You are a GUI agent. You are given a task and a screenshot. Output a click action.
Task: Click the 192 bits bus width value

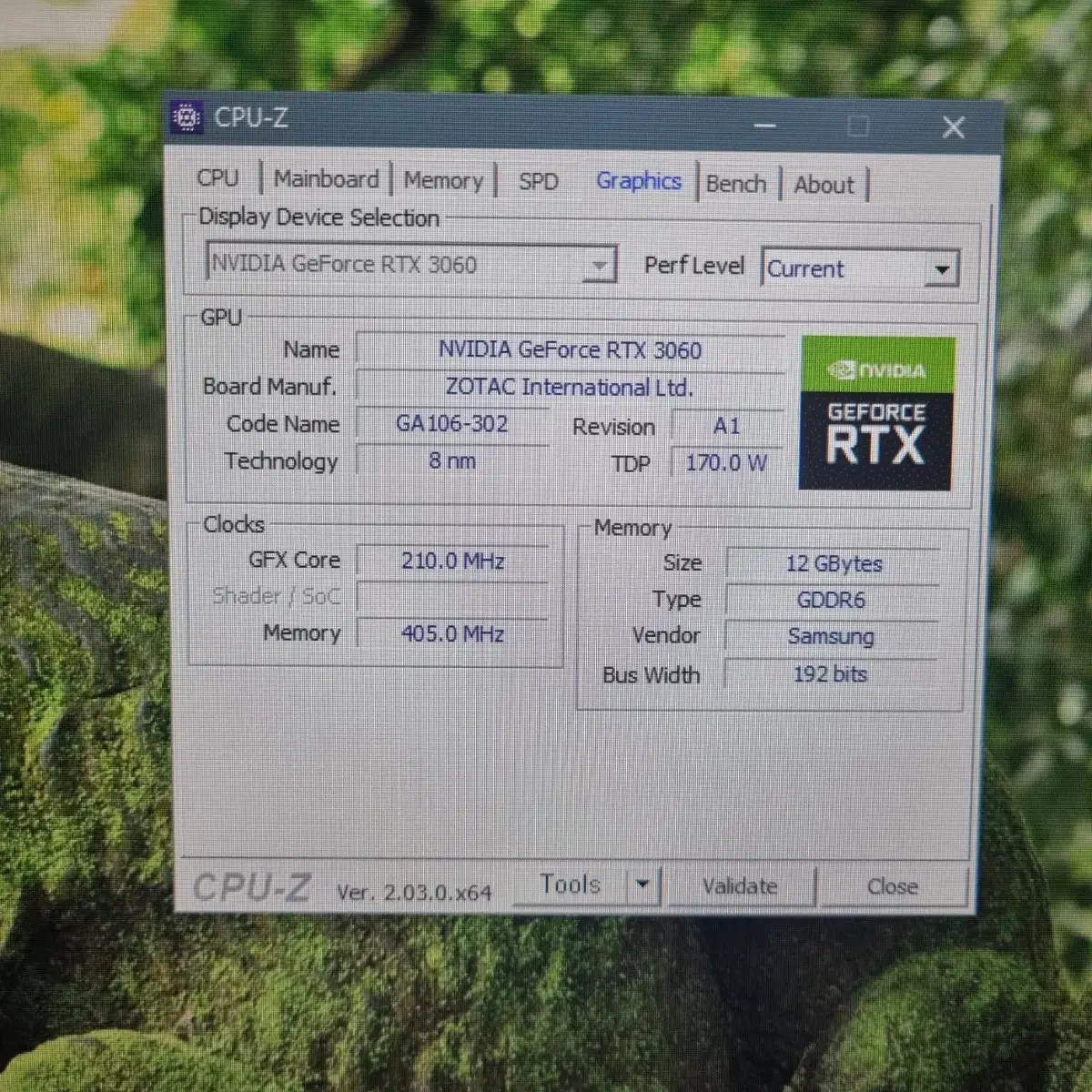pyautogui.click(x=830, y=673)
